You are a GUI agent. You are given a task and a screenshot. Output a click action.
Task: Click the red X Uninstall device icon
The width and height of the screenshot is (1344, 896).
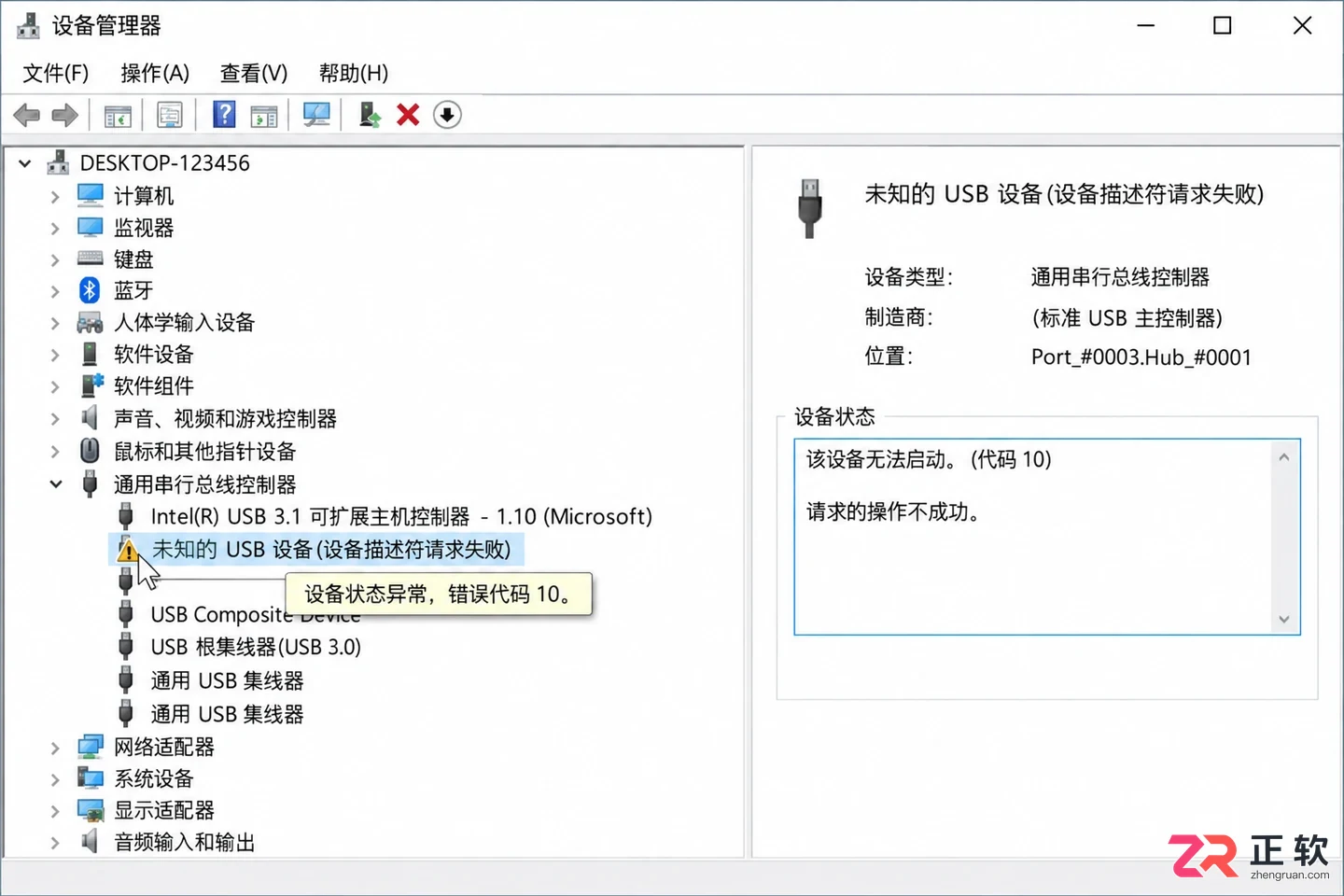click(408, 115)
